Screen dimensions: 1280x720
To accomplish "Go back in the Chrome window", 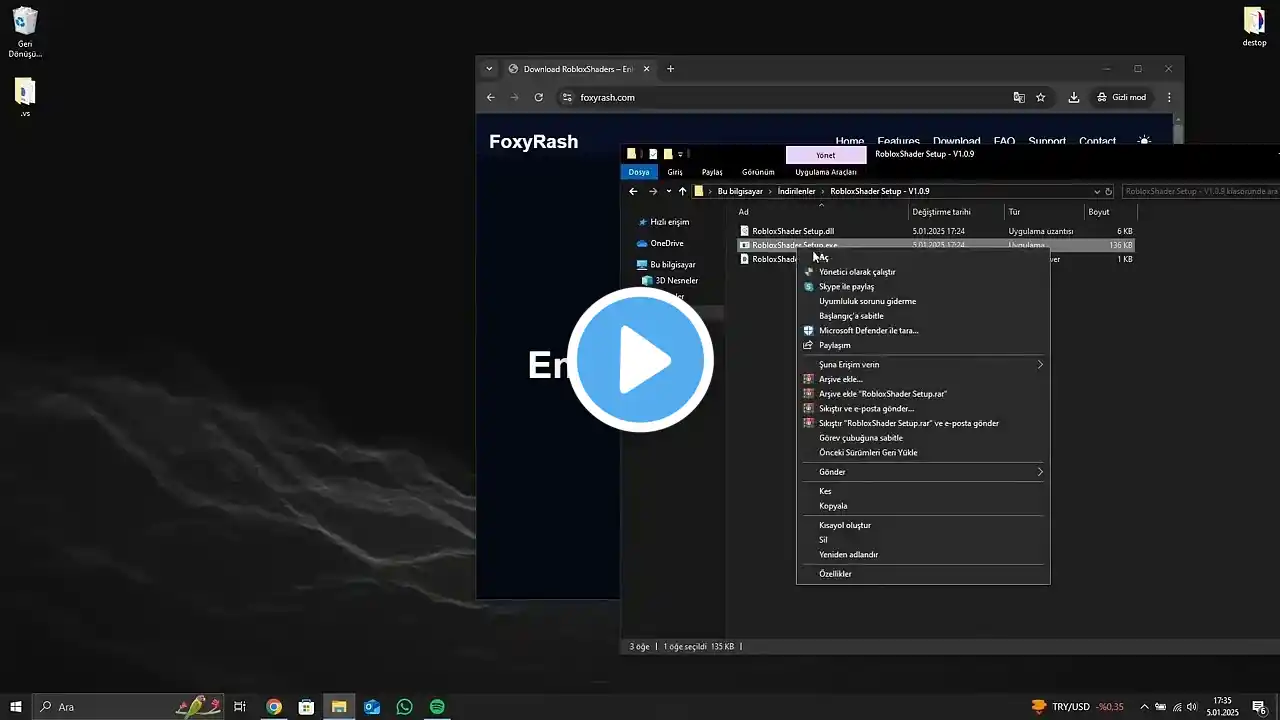I will 490,97.
